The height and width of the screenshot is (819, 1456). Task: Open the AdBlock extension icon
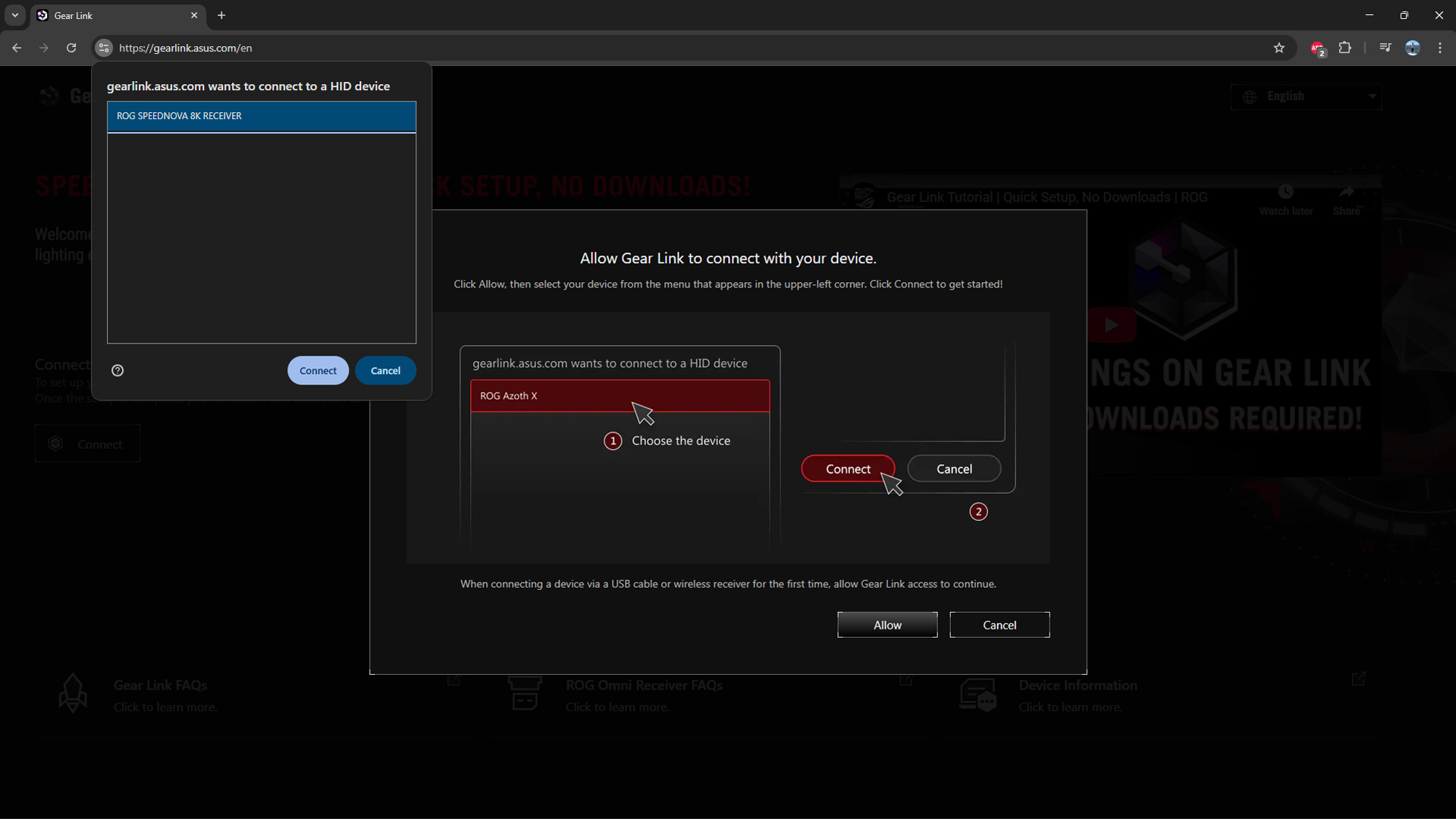pos(1319,47)
